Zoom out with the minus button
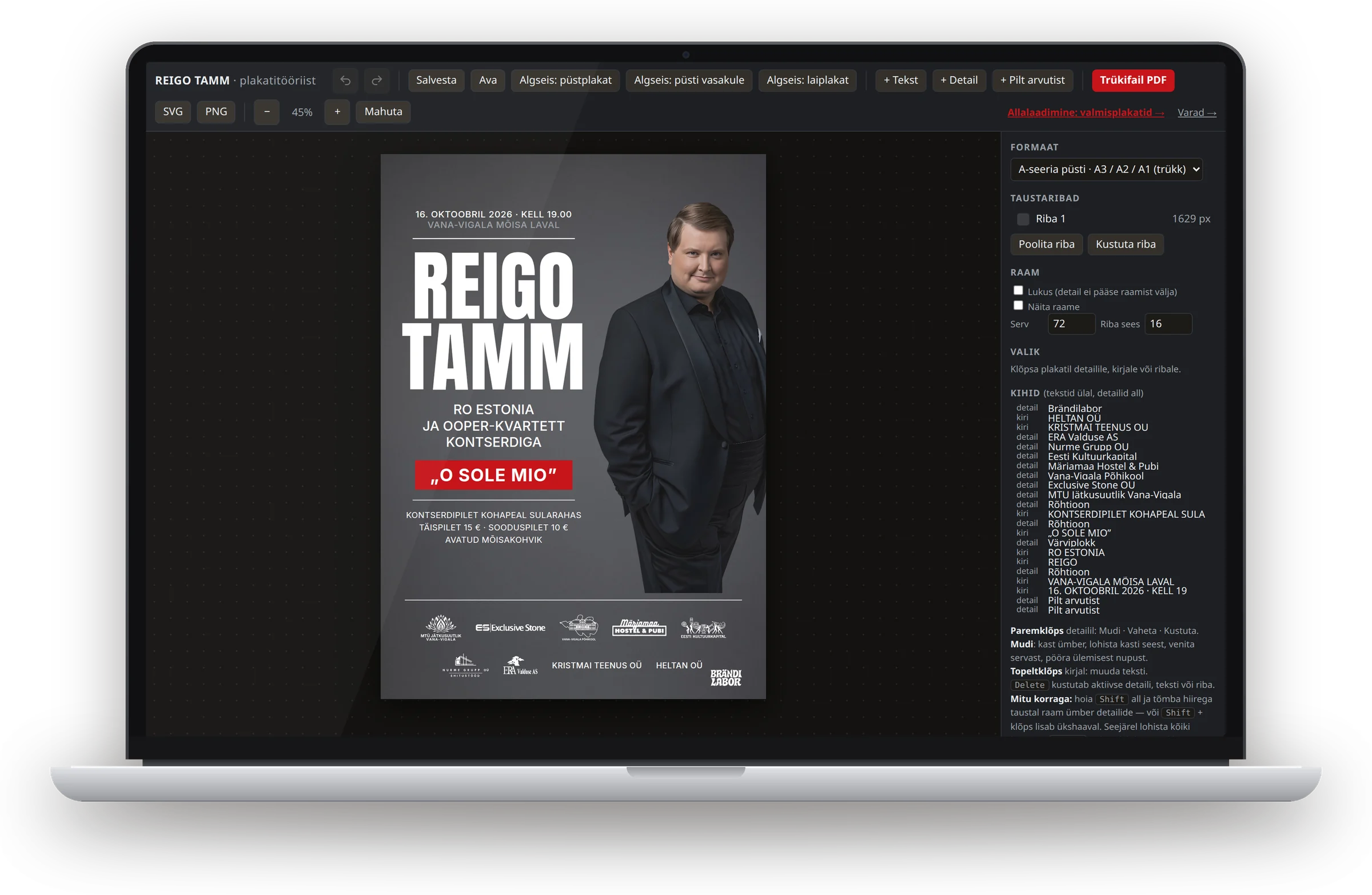The width and height of the screenshot is (1372, 895). [x=266, y=112]
